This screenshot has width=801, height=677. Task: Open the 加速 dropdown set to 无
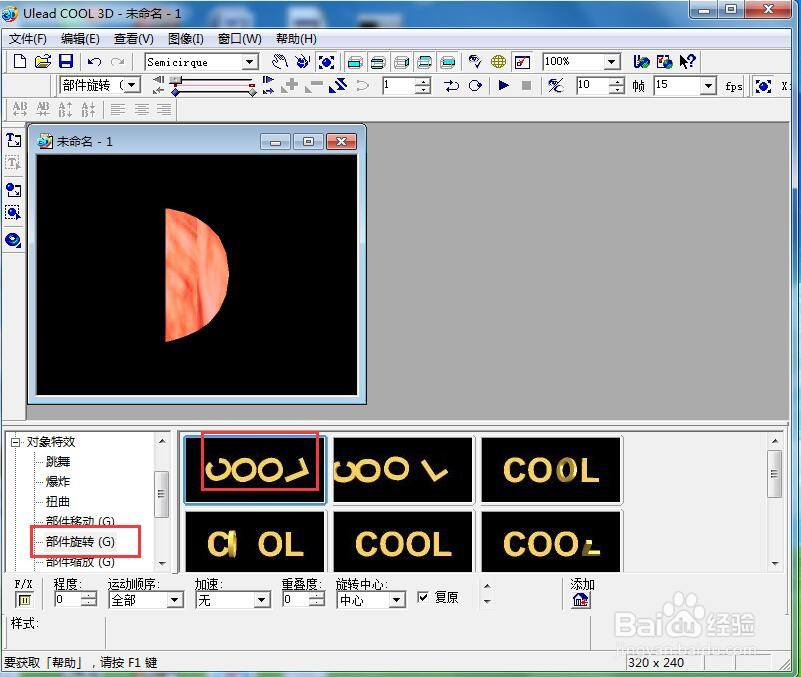(262, 600)
